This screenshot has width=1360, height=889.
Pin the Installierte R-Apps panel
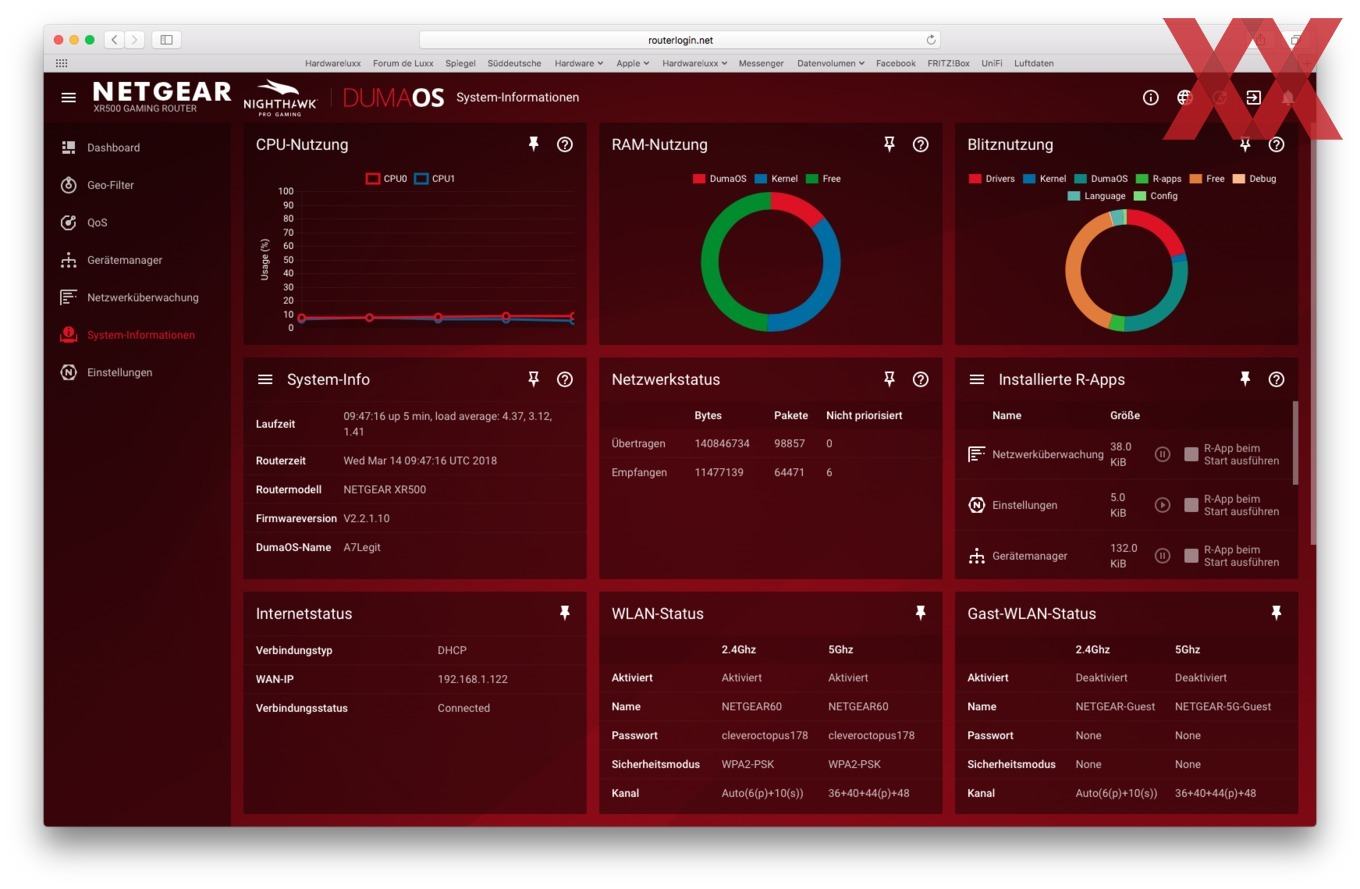point(1245,379)
